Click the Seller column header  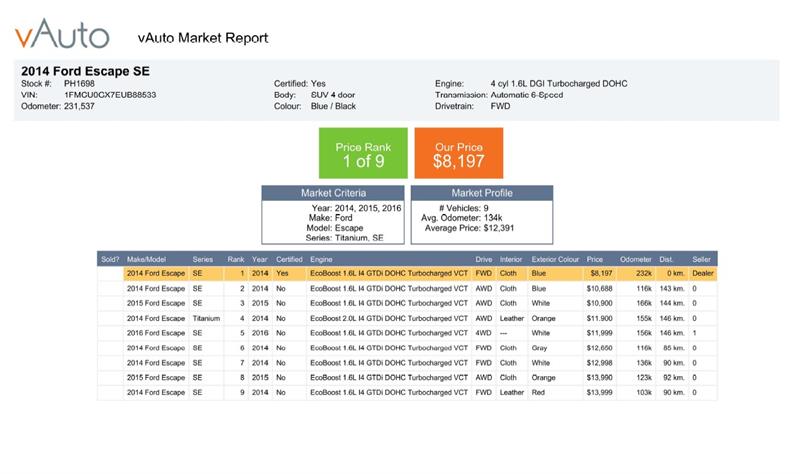(702, 259)
